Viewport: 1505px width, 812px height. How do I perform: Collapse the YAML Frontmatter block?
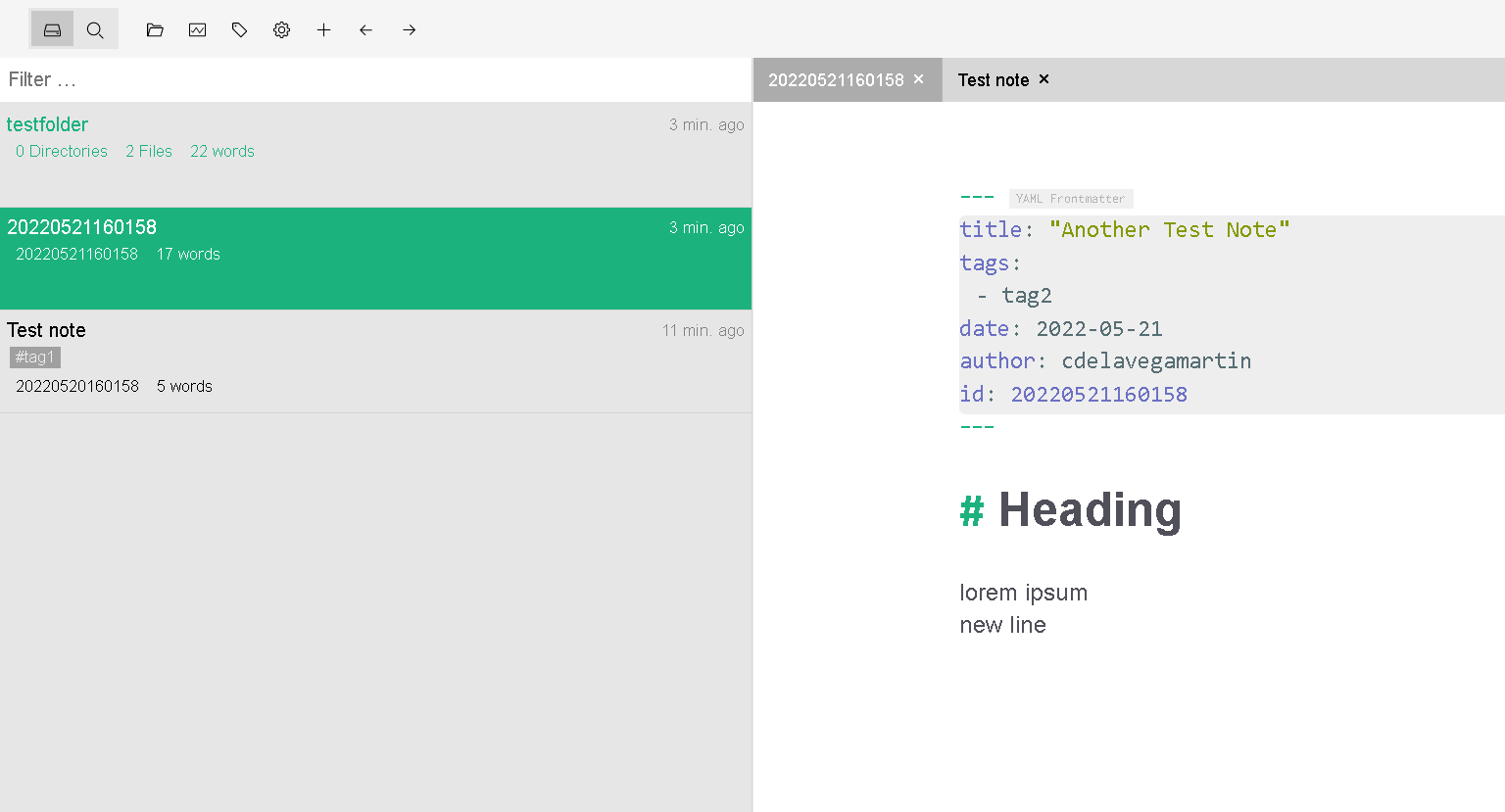(1070, 198)
